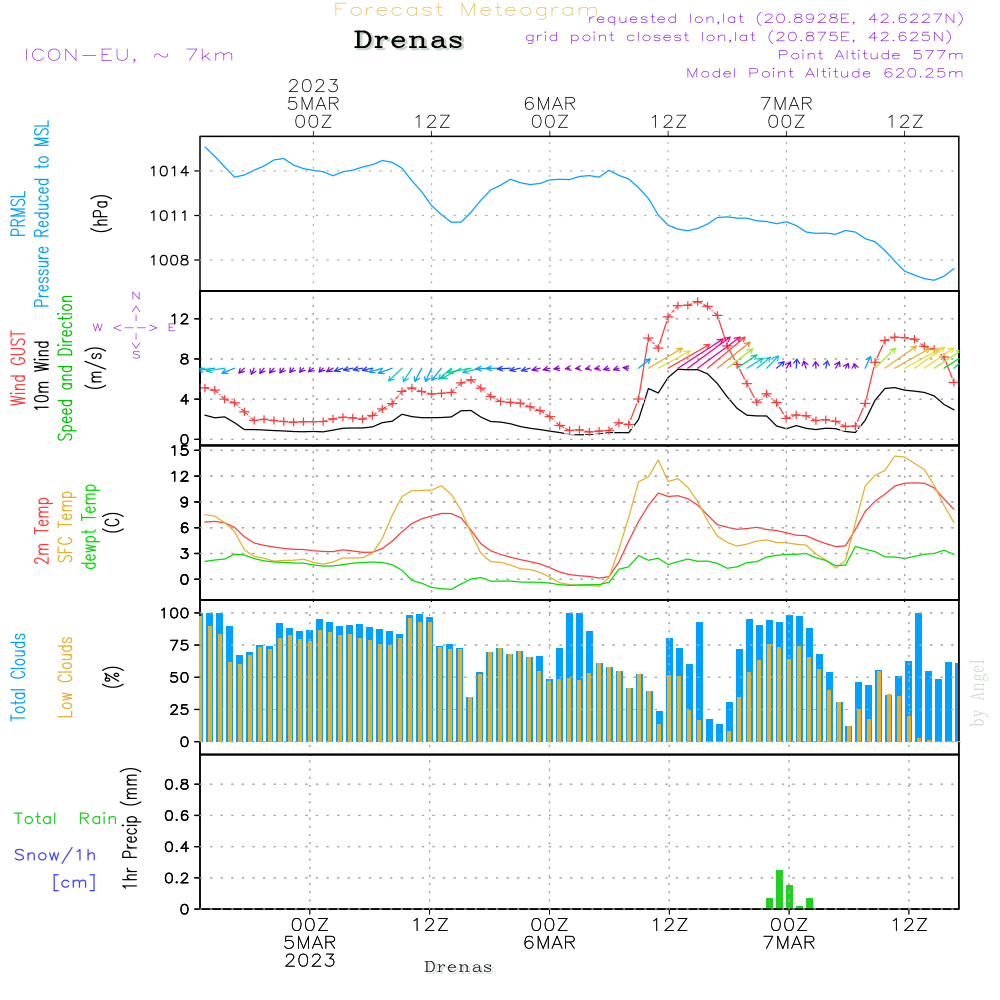Click the "(%)" cloud unit label
Viewport: 1000px width, 1000px height.
(112, 677)
